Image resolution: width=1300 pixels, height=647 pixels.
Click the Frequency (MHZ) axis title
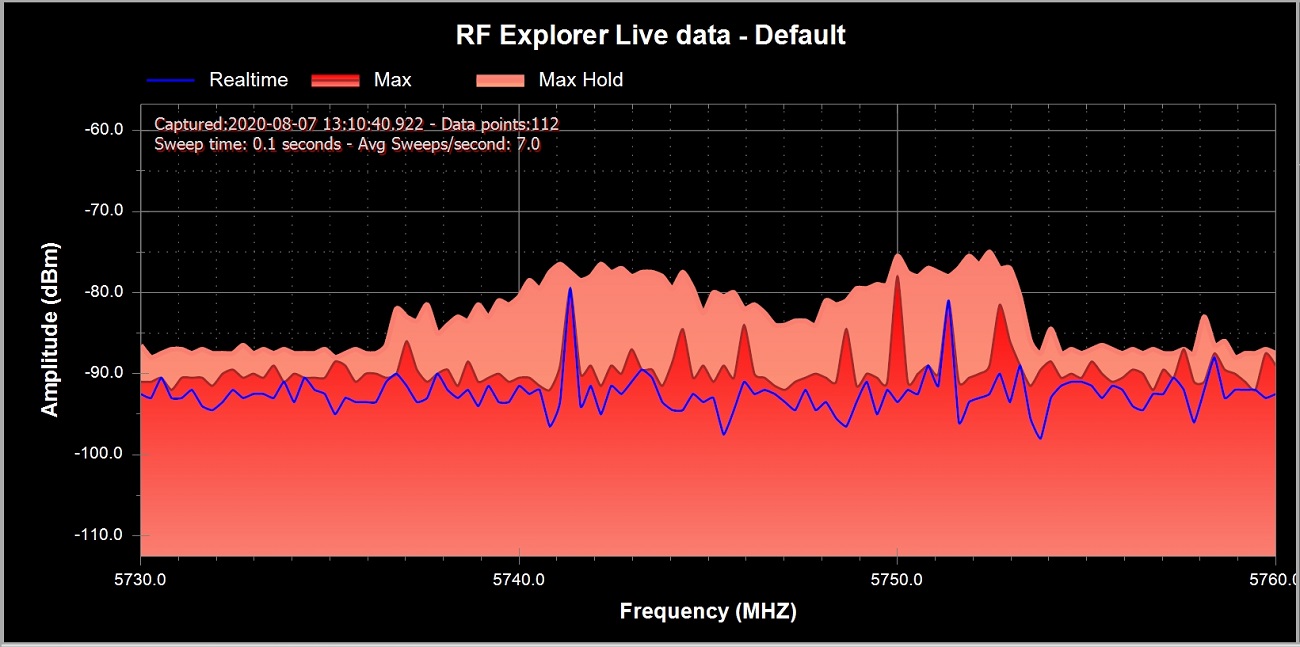coord(708,611)
